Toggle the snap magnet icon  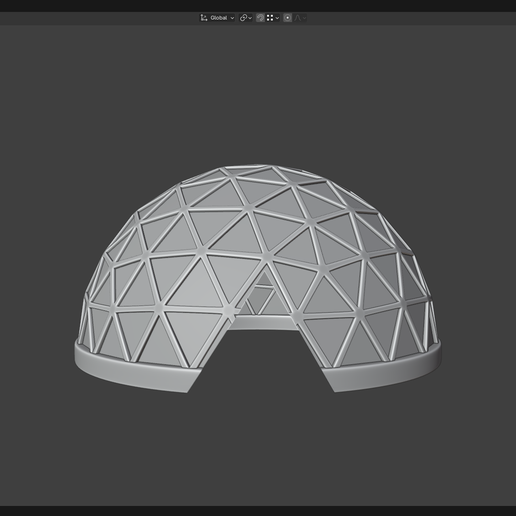click(x=260, y=18)
